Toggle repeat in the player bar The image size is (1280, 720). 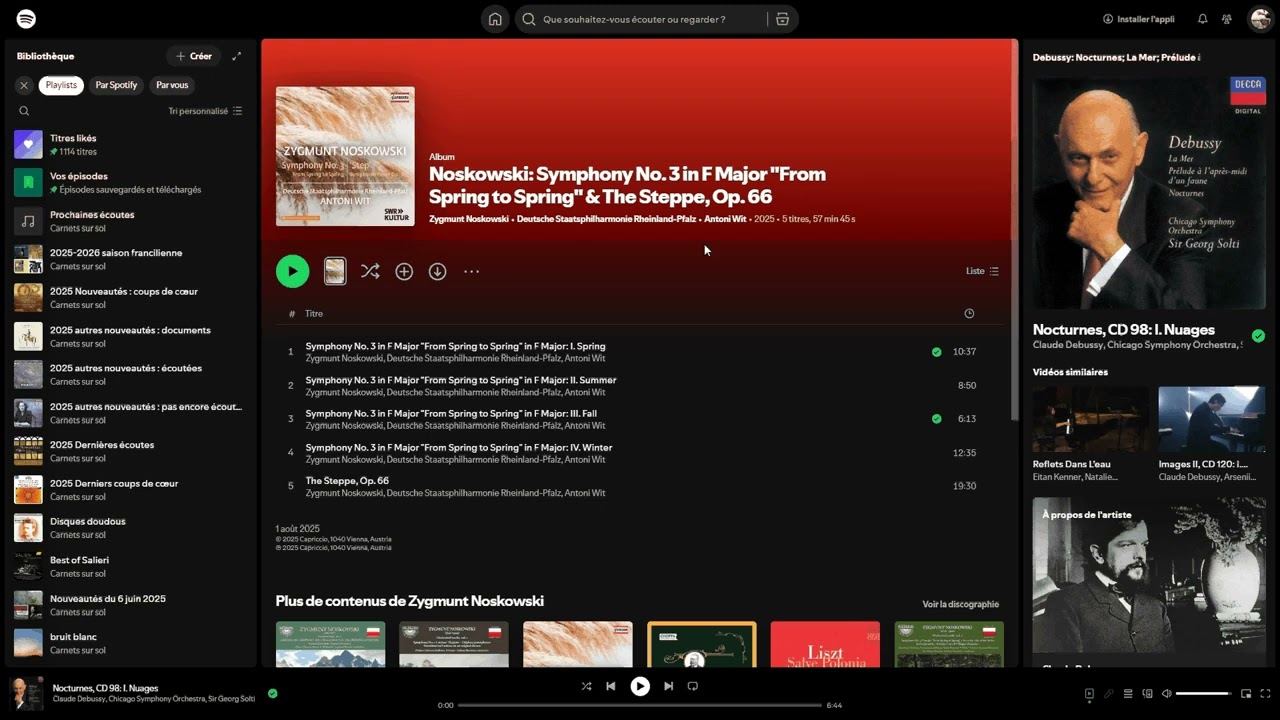[x=692, y=686]
